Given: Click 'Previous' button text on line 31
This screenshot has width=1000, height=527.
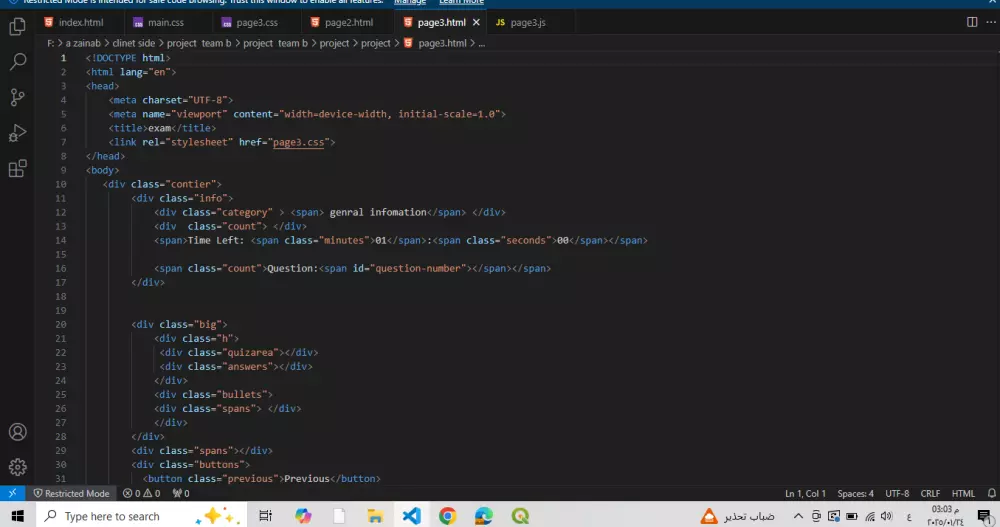Looking at the screenshot, I should [x=307, y=479].
